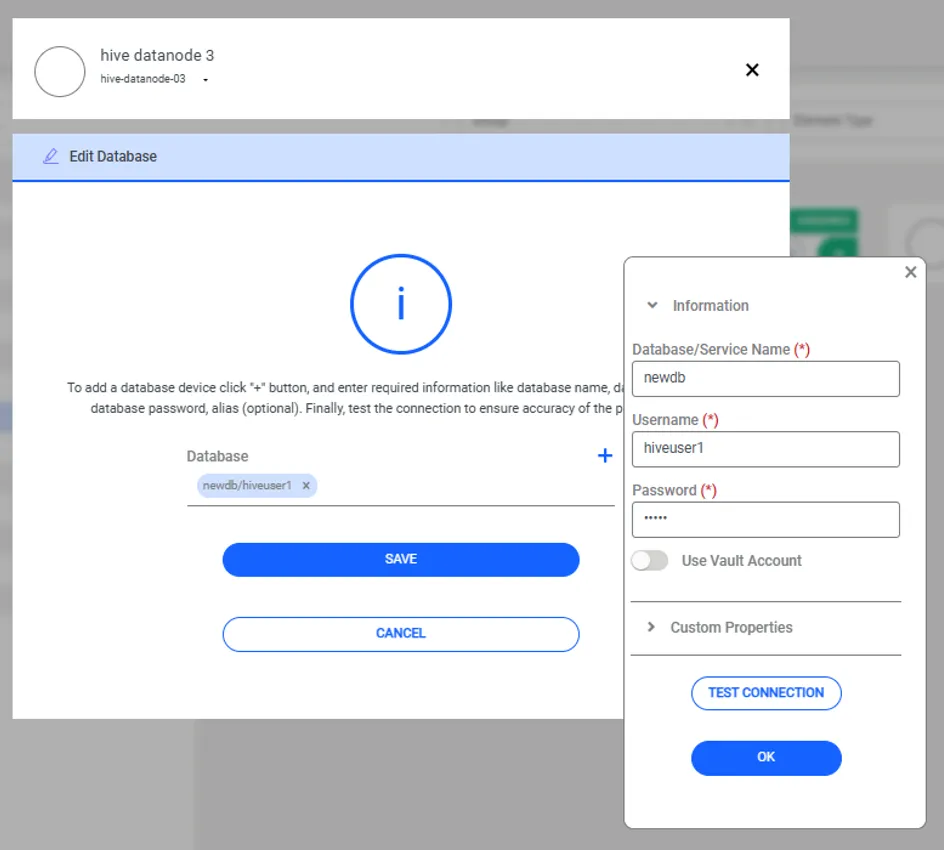This screenshot has width=944, height=850.
Task: Close the hive datanode 3 dialog
Action: [x=752, y=70]
